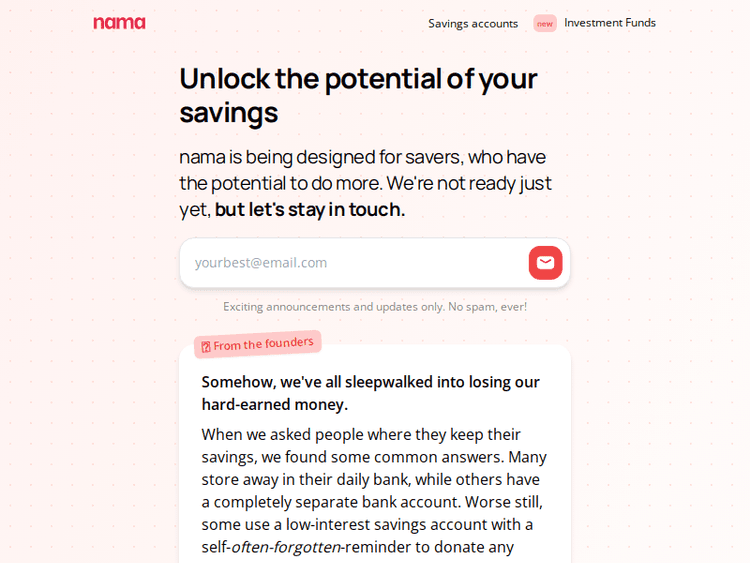
Task: Click the bold "but let's stay in touch." text
Action: click(310, 209)
